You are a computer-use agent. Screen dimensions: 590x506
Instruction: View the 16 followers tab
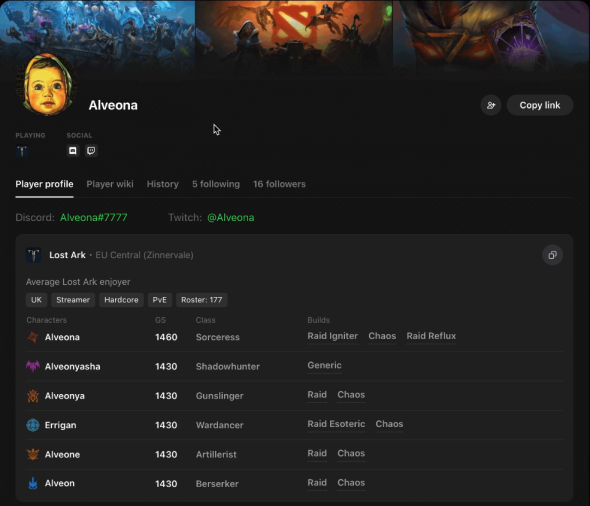(x=279, y=184)
